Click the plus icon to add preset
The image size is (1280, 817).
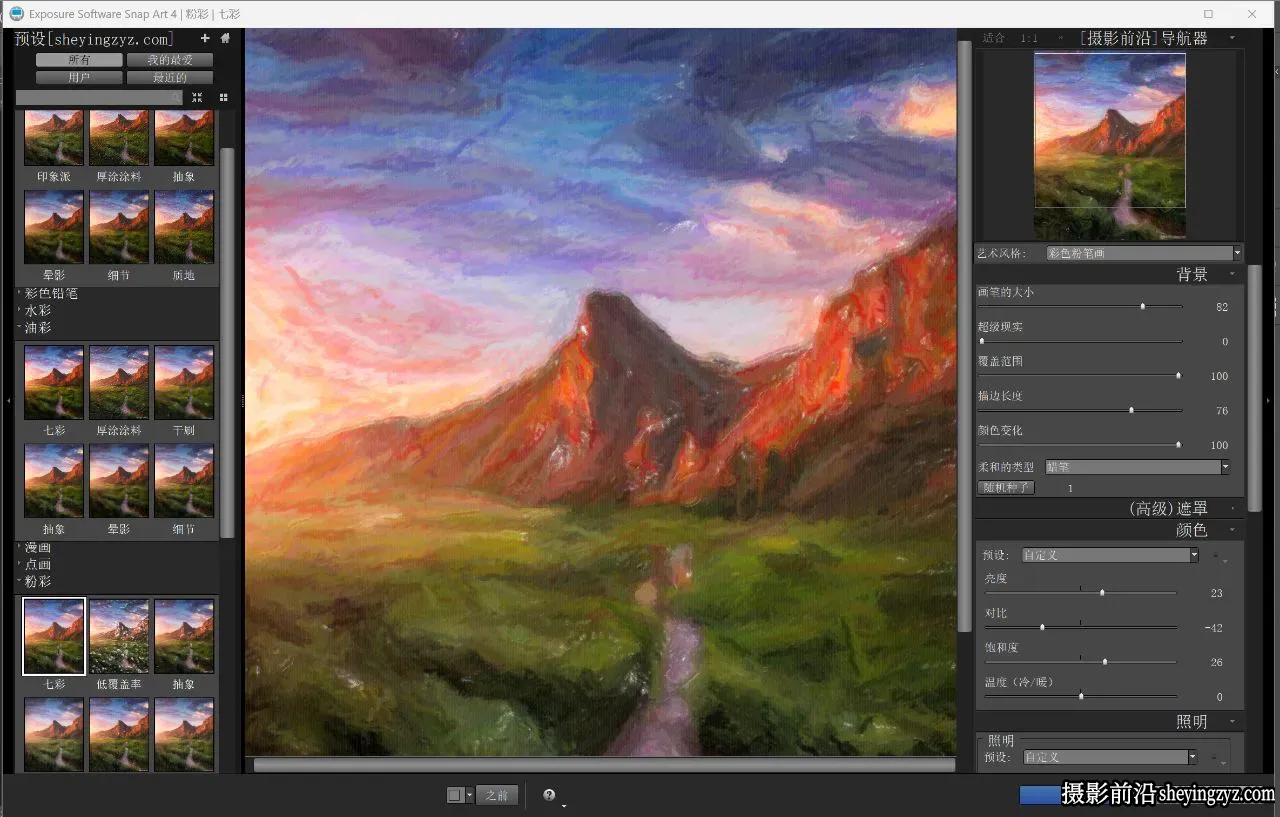(x=205, y=39)
